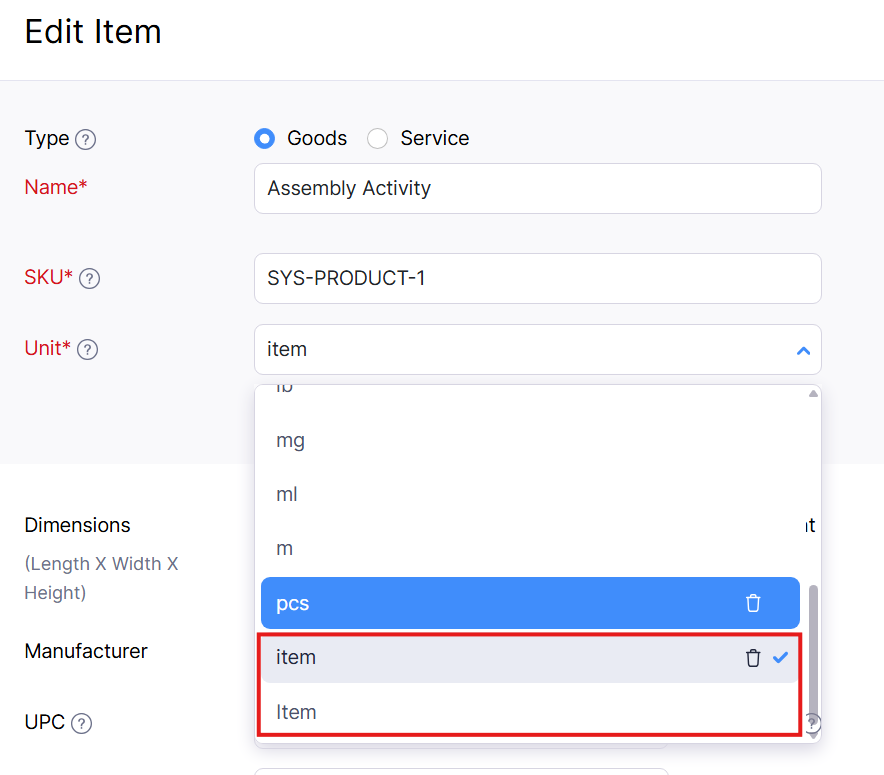The image size is (884, 775).
Task: Click the blue checkmark on item option
Action: [781, 657]
